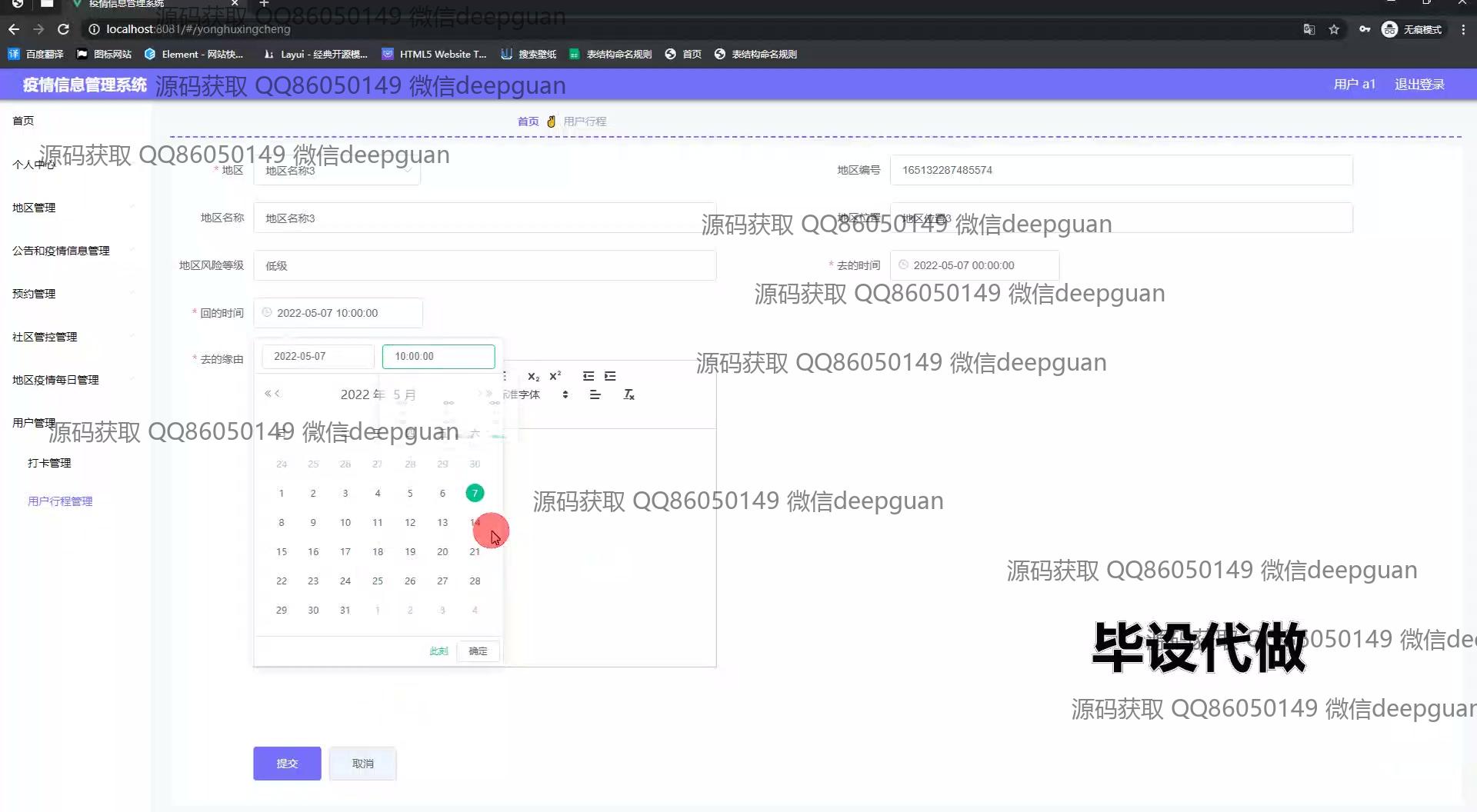Click the 取消 cancel button

[362, 764]
